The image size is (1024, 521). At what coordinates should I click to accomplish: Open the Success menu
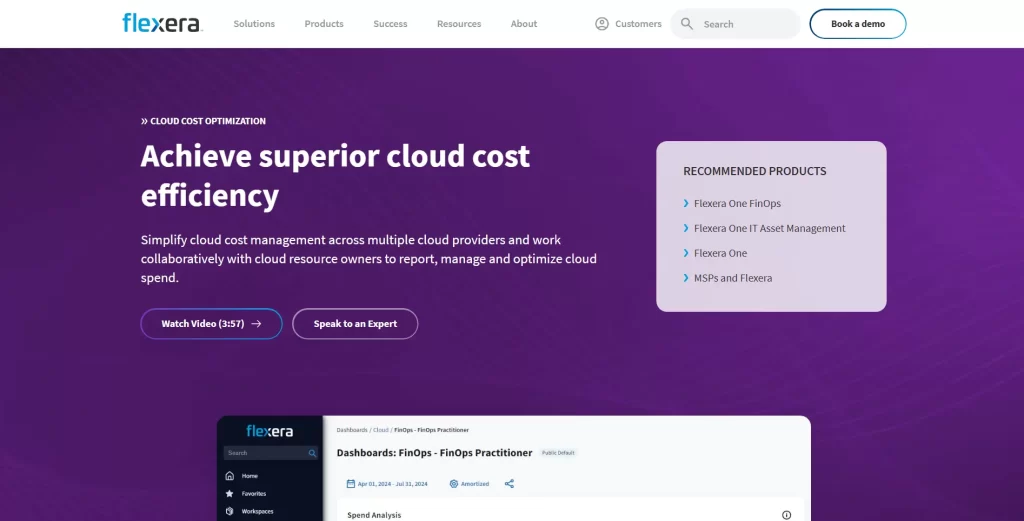[x=391, y=24]
